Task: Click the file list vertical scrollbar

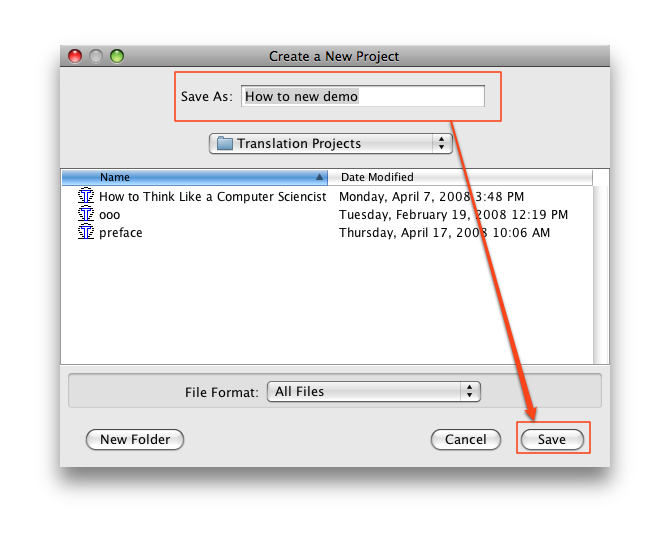Action: point(601,270)
